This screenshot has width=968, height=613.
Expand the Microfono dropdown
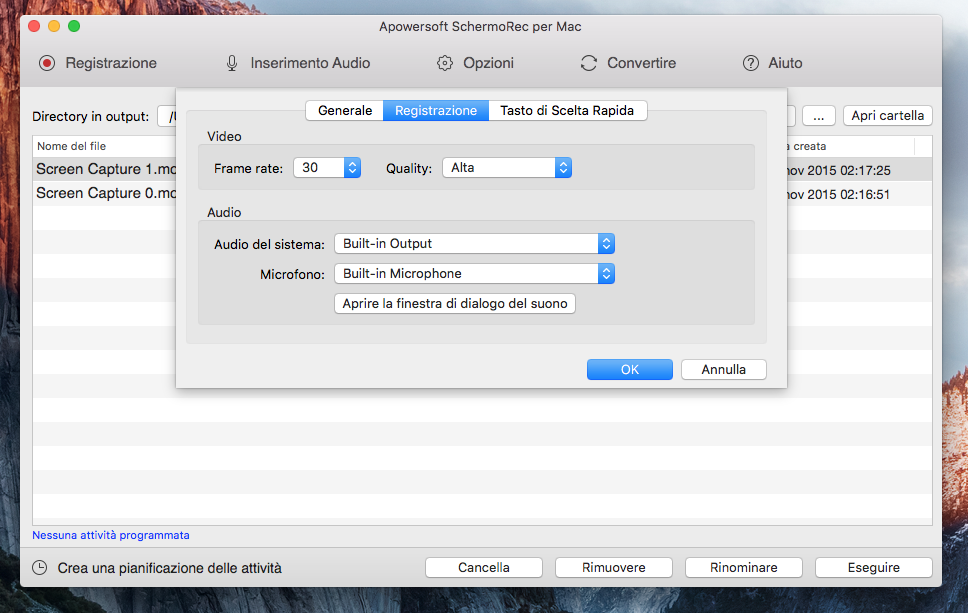[474, 273]
